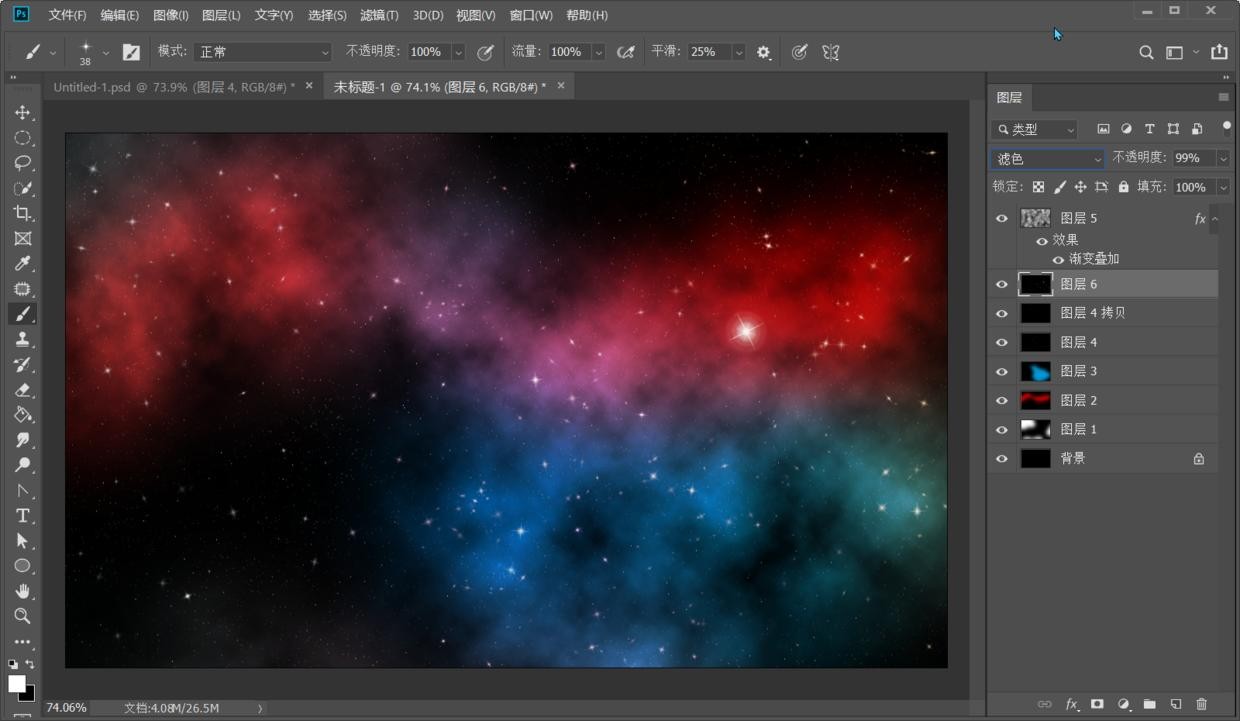The height and width of the screenshot is (721, 1240).
Task: Click the delete layer trash icon
Action: (x=1202, y=705)
